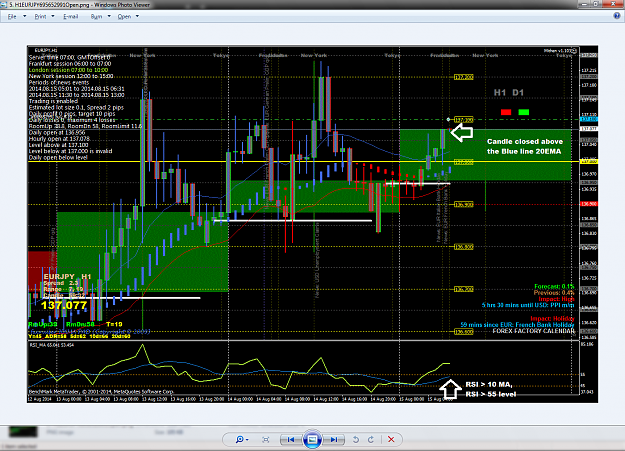
Task: Go to the previous image
Action: coord(291,439)
